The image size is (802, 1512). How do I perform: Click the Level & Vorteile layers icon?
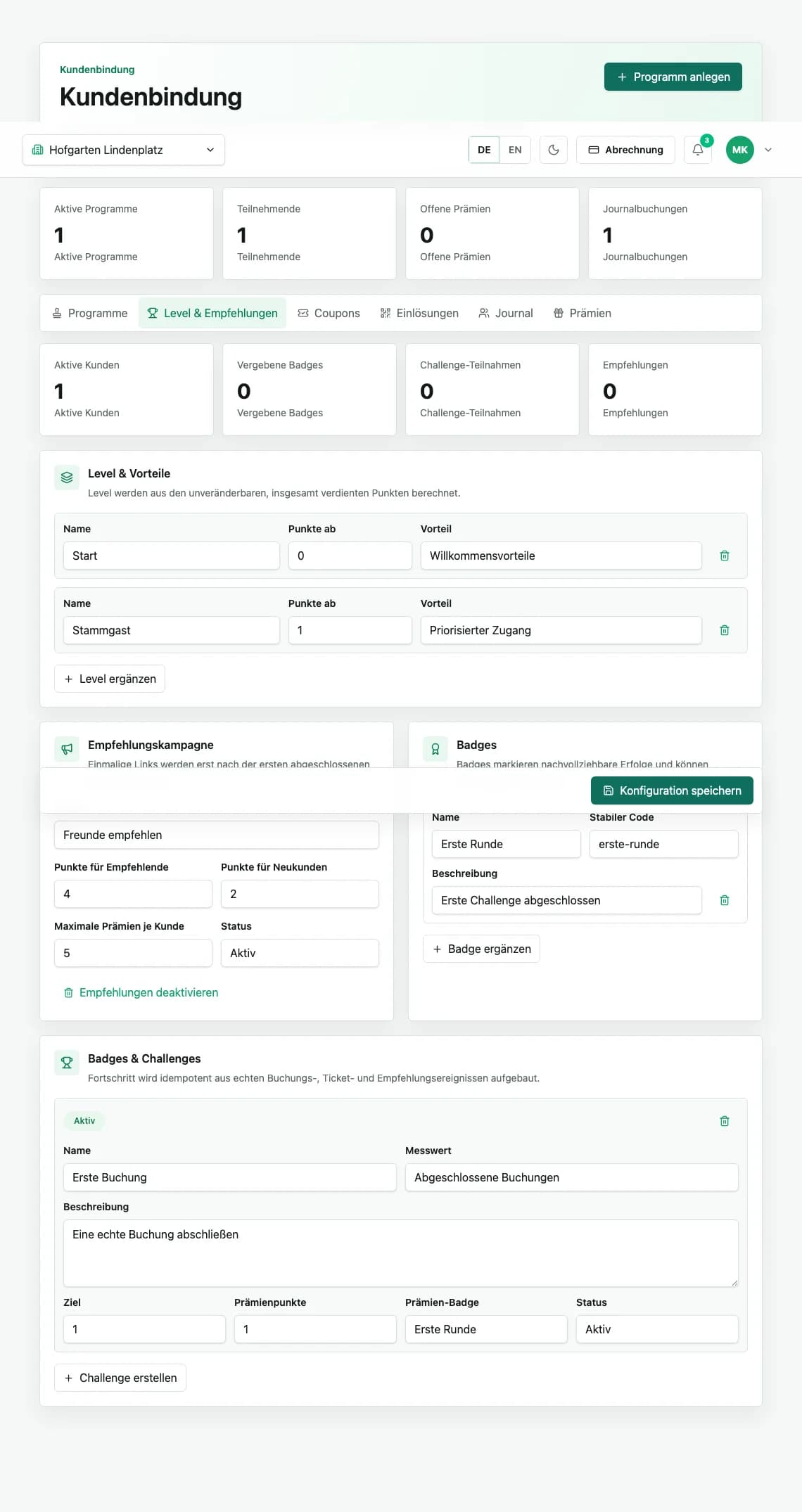(67, 478)
